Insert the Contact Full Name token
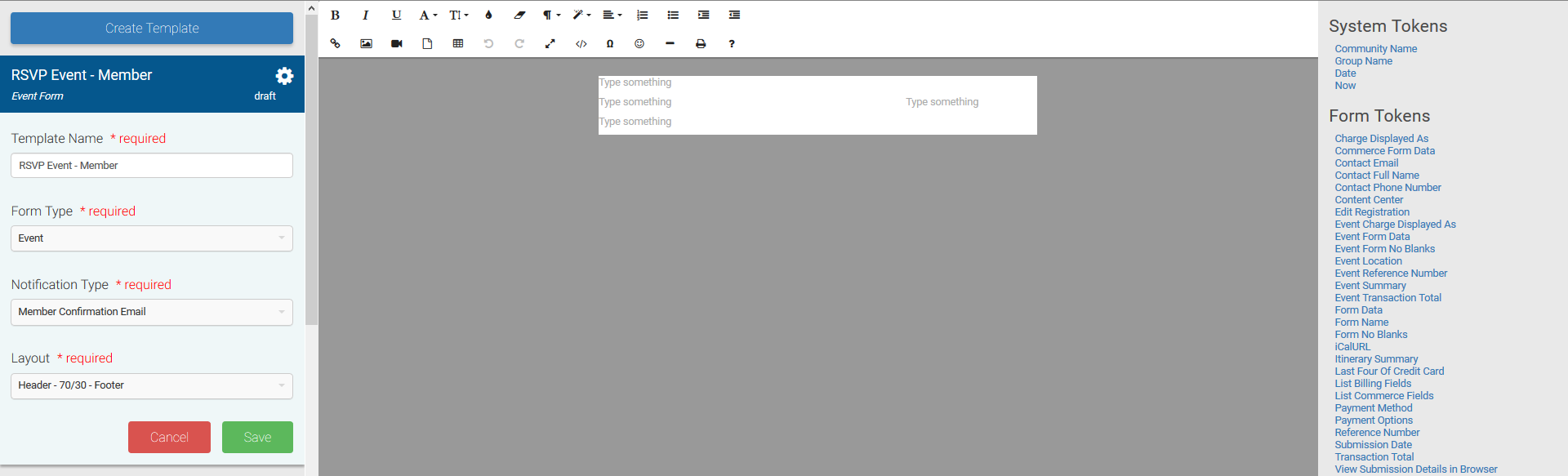 coord(1376,176)
